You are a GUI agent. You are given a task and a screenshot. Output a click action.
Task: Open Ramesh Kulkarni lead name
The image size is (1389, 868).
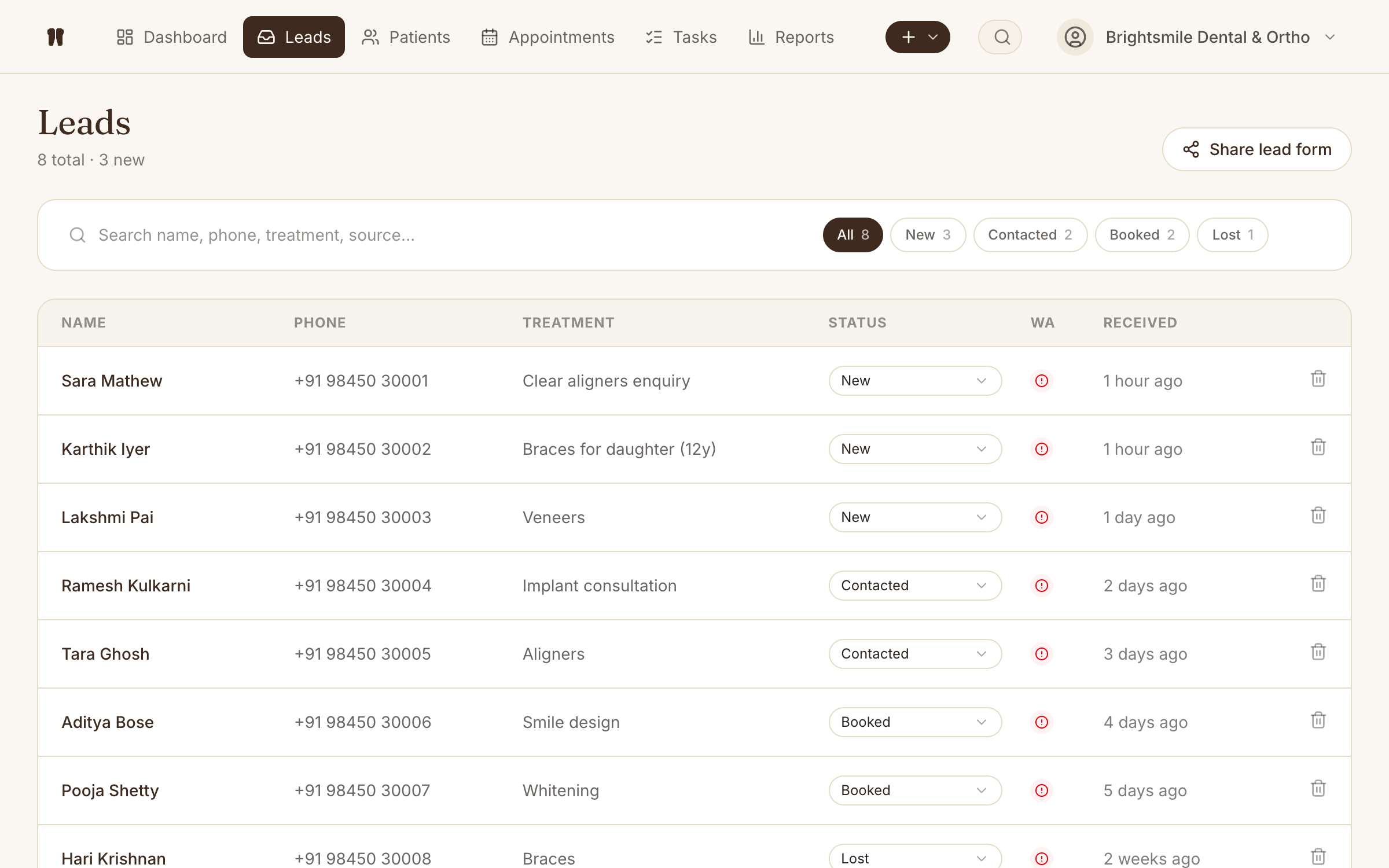(x=126, y=586)
